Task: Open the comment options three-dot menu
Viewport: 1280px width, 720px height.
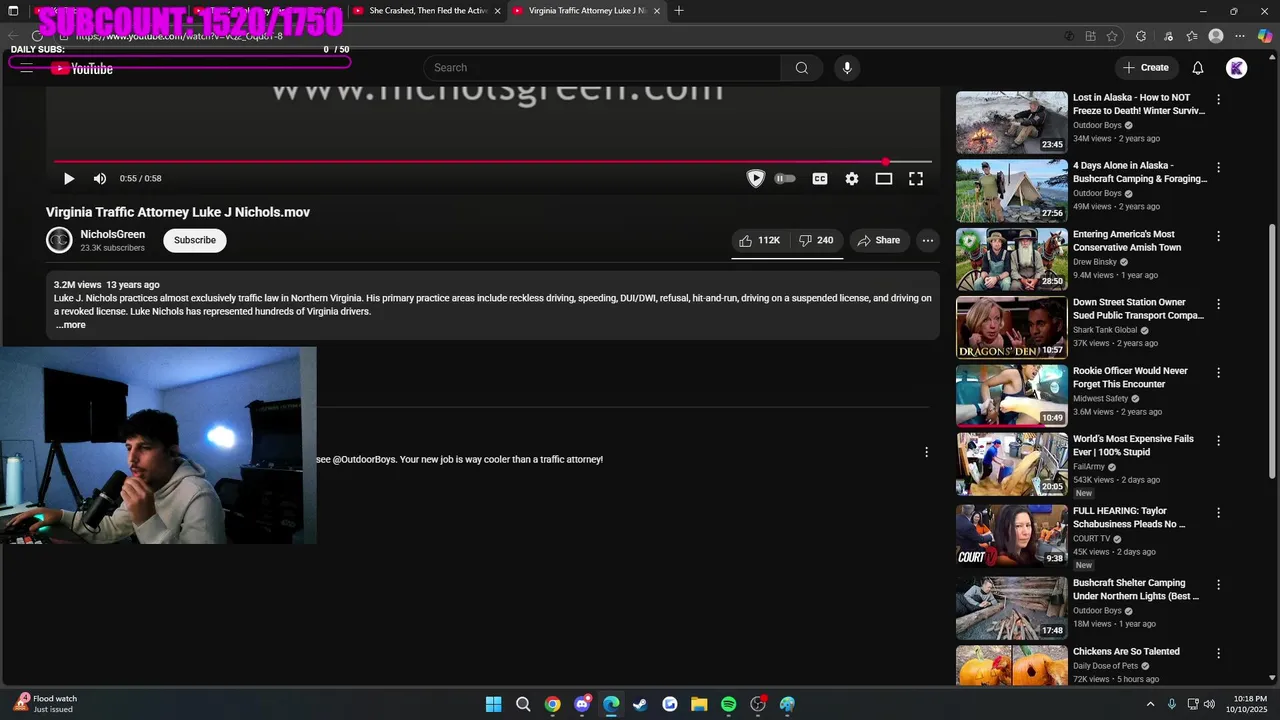Action: (x=926, y=452)
